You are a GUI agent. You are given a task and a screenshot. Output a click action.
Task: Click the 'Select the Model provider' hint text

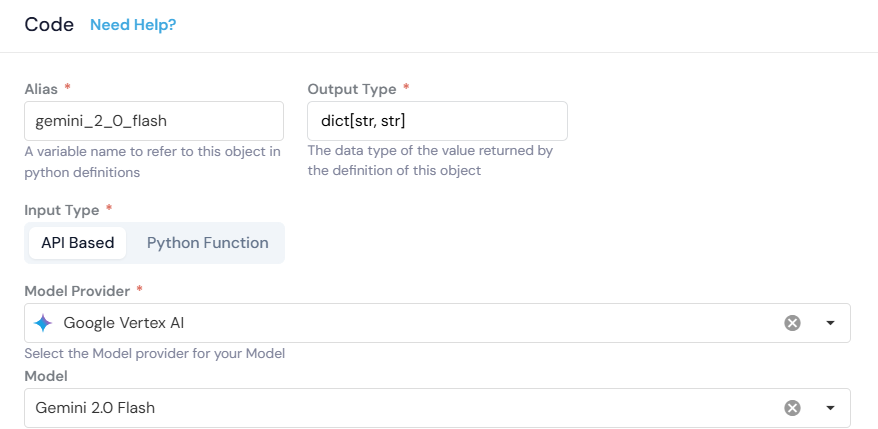pyautogui.click(x=154, y=353)
